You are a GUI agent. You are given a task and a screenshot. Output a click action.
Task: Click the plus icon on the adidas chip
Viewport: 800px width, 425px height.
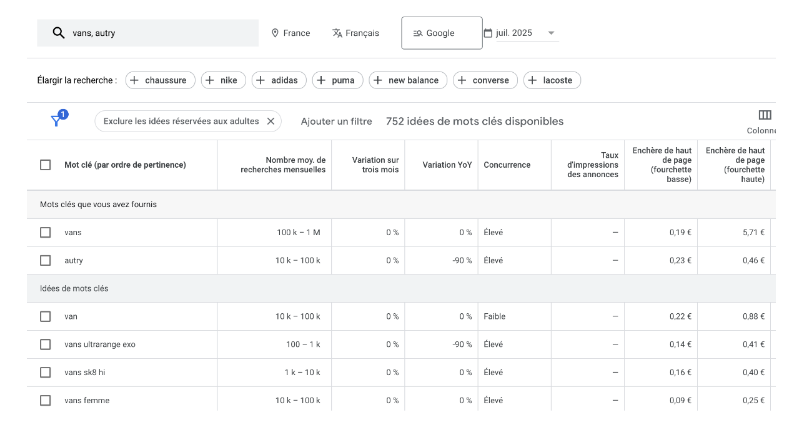pyautogui.click(x=260, y=80)
